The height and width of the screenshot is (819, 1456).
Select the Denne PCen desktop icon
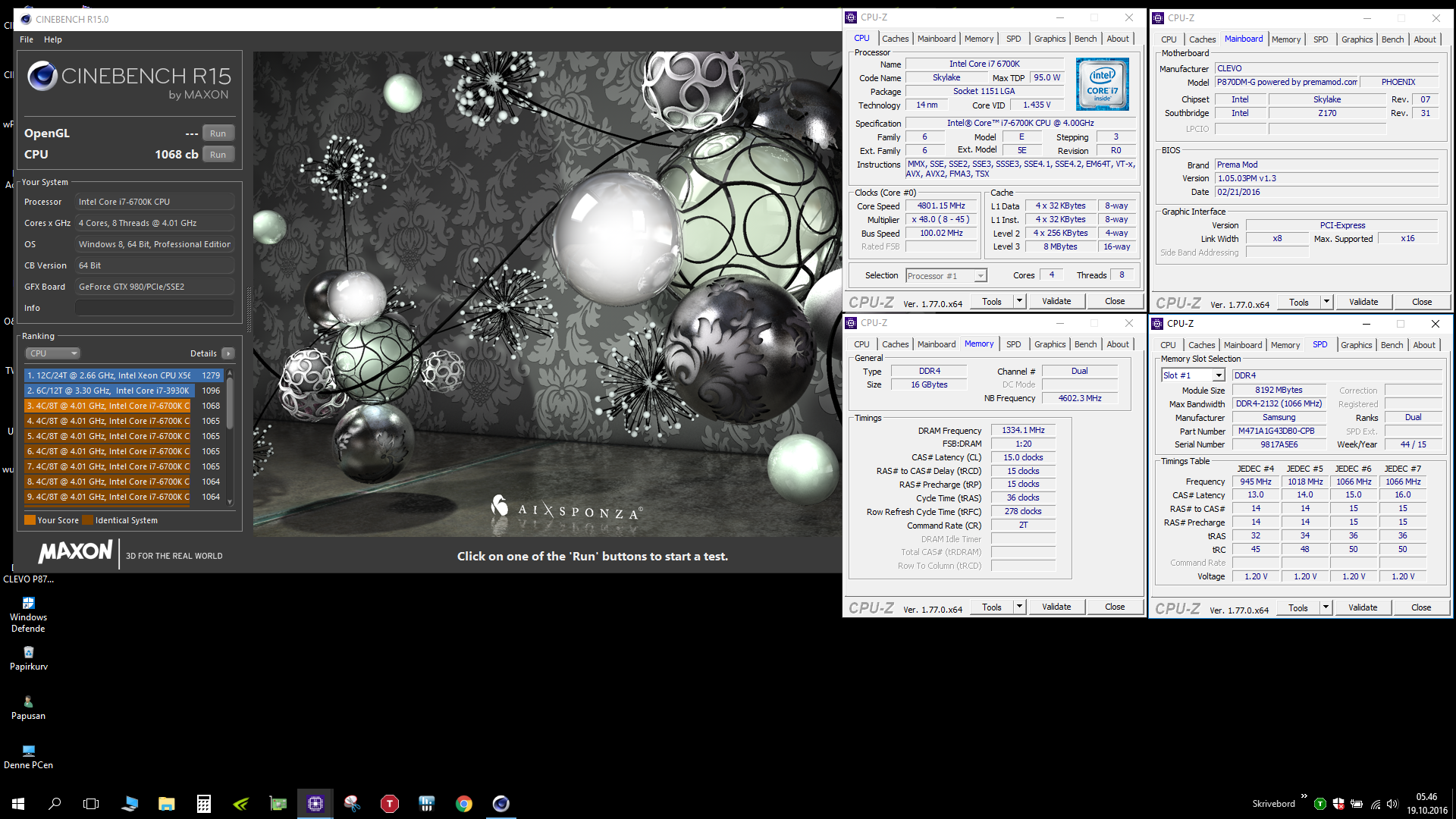point(28,757)
